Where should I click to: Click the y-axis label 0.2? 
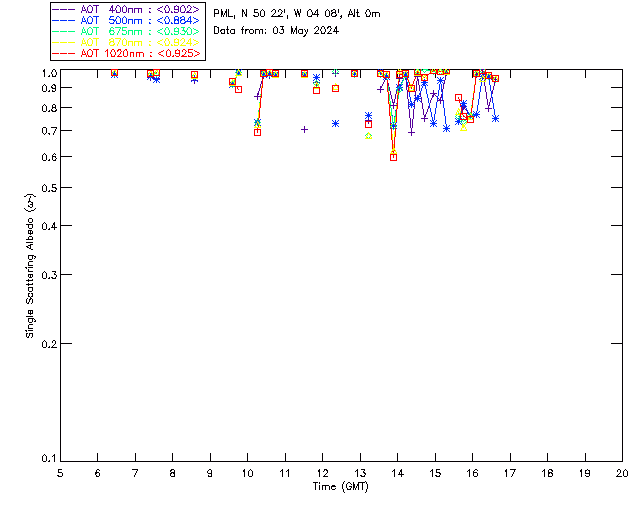49,344
